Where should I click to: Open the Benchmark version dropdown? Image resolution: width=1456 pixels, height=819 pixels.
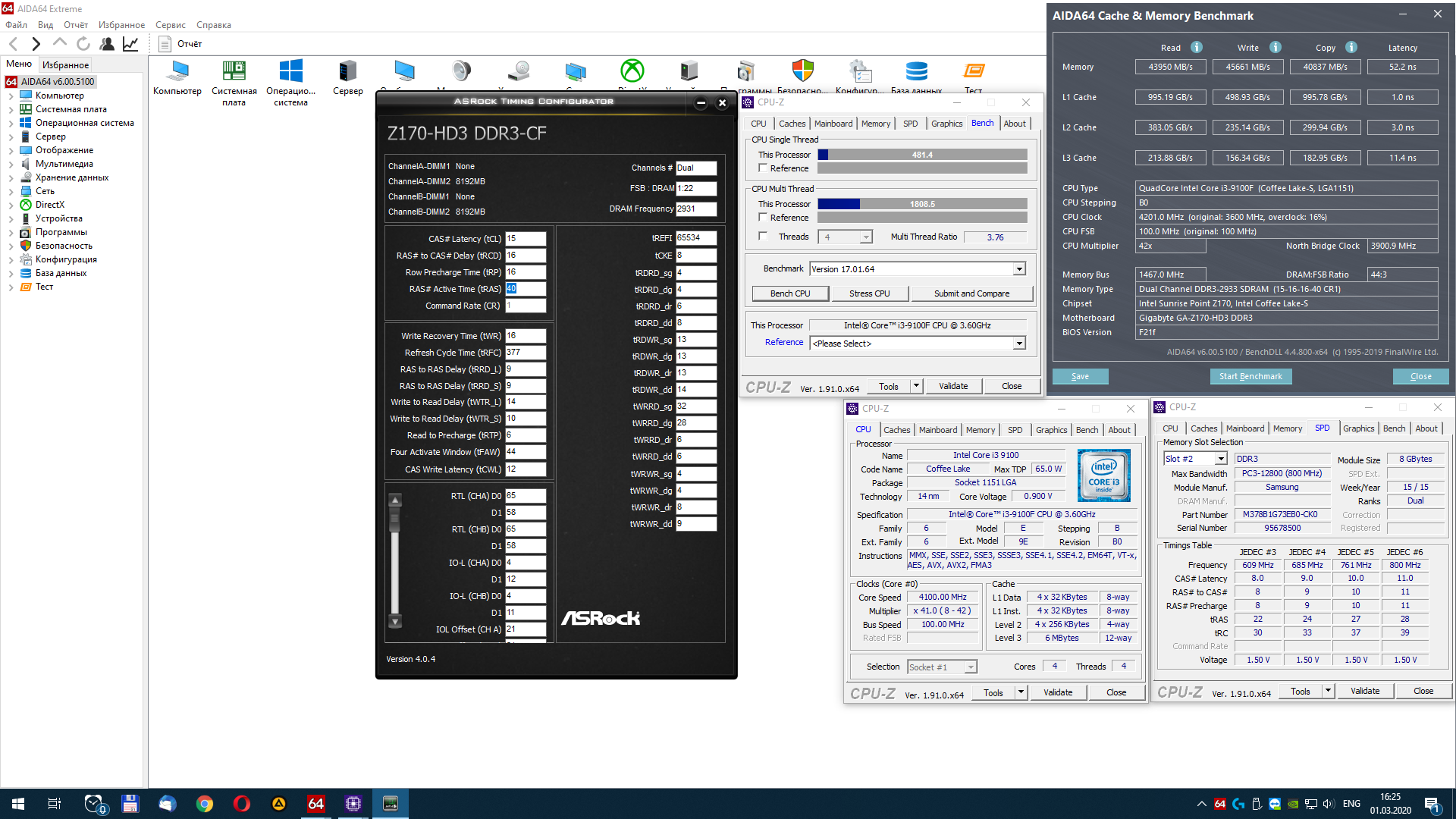(x=1019, y=269)
